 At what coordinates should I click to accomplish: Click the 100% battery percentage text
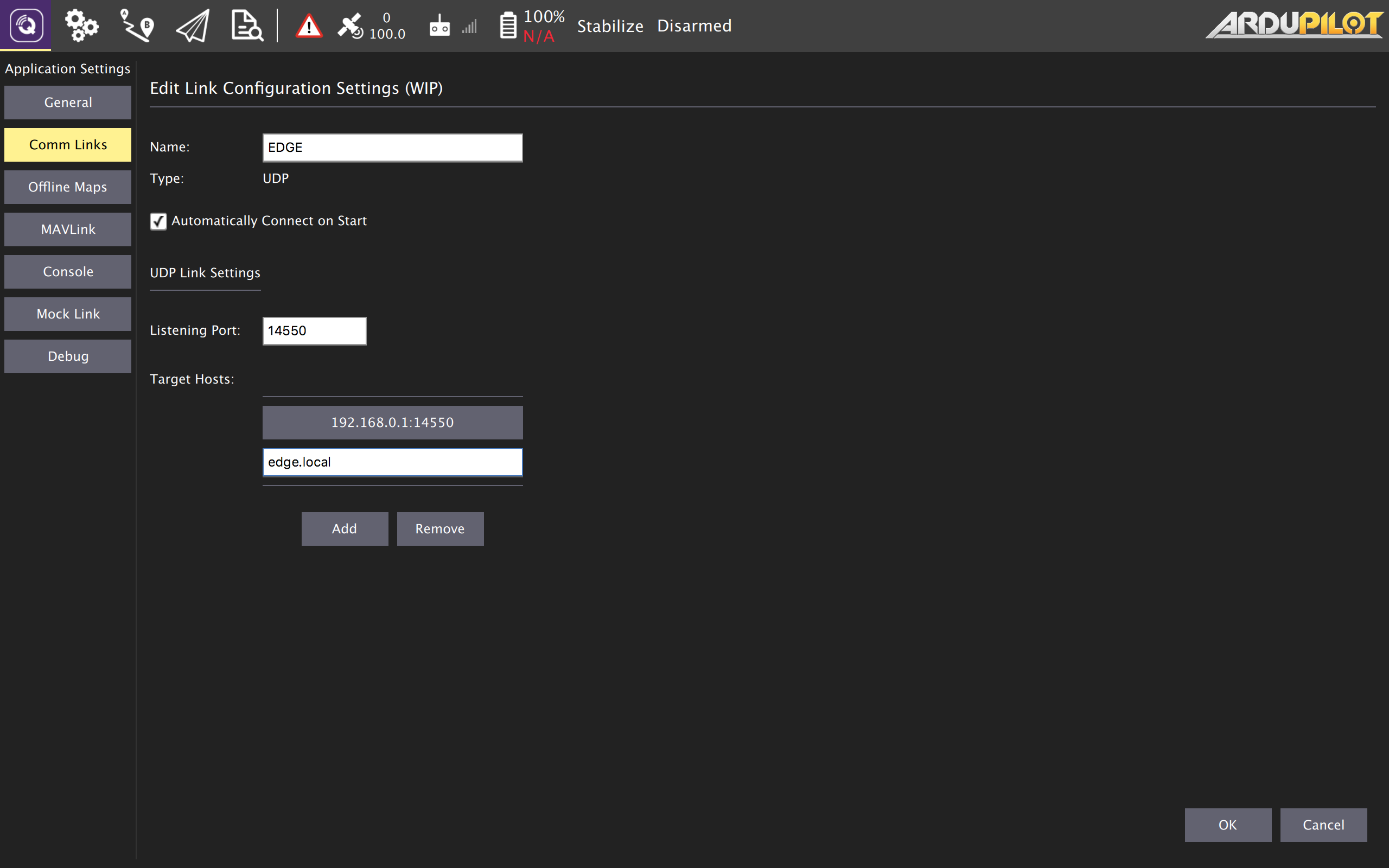point(544,17)
